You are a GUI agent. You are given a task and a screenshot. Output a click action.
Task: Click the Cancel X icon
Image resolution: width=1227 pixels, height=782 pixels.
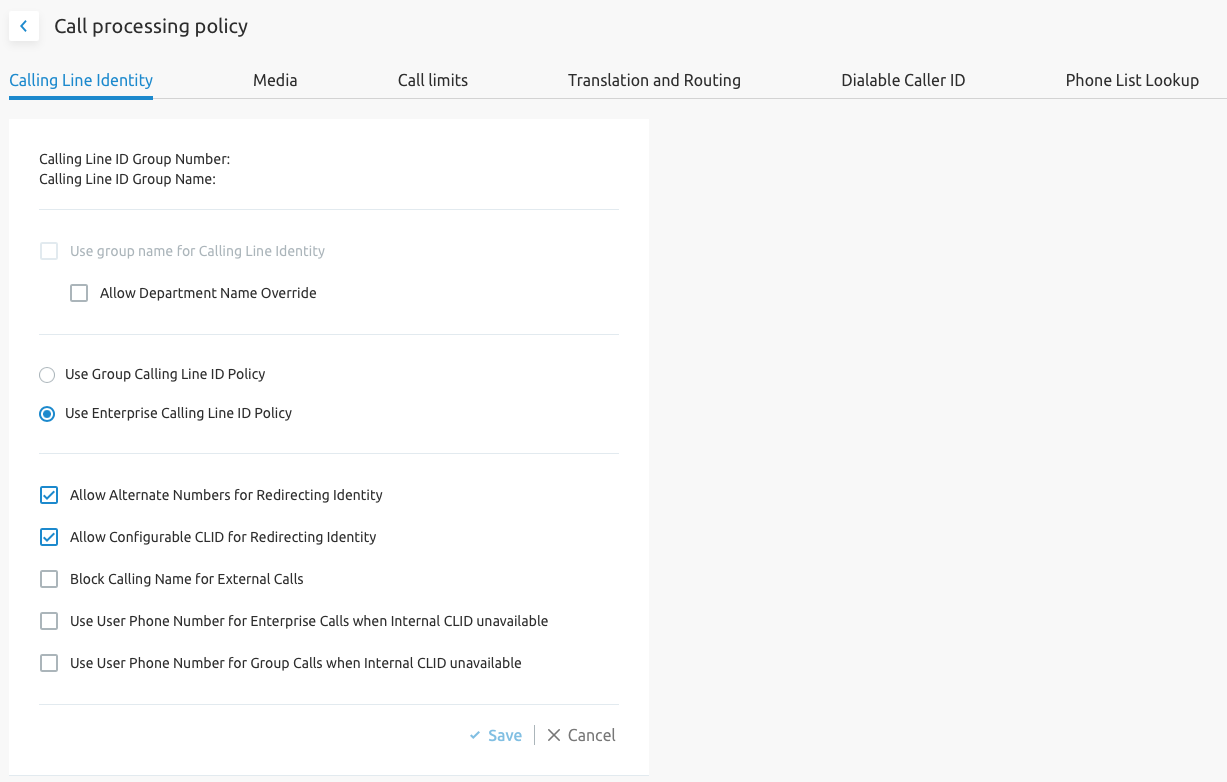pos(554,735)
